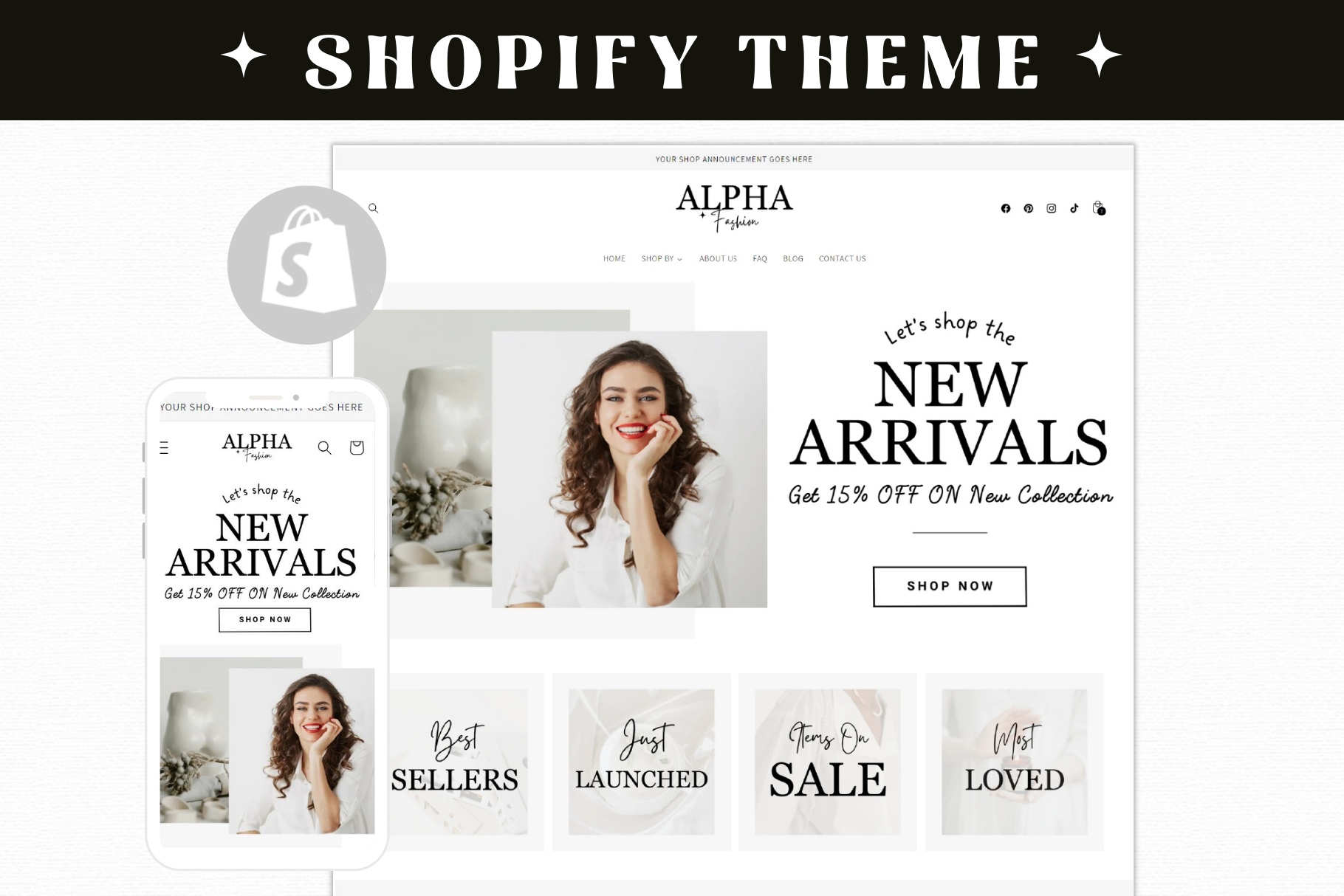Open the Items On Sale tile
1344x896 pixels.
pos(827,762)
